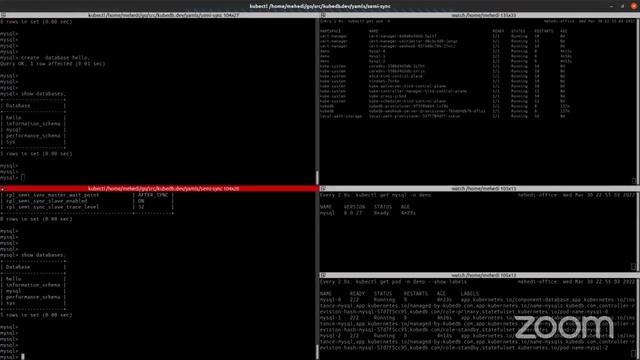Click 'mysql' row in bottom-left database list
Screen dimensions: 640x360
click(13, 291)
